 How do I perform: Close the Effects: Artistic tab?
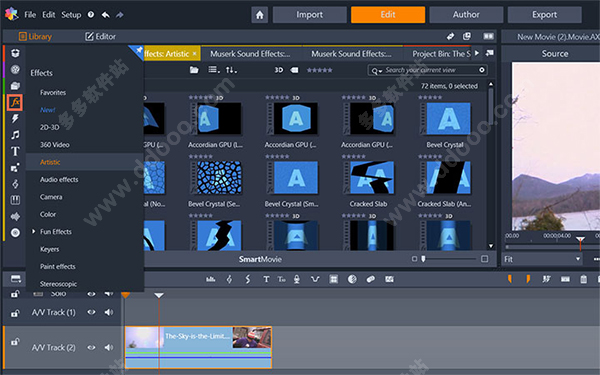click(x=194, y=54)
